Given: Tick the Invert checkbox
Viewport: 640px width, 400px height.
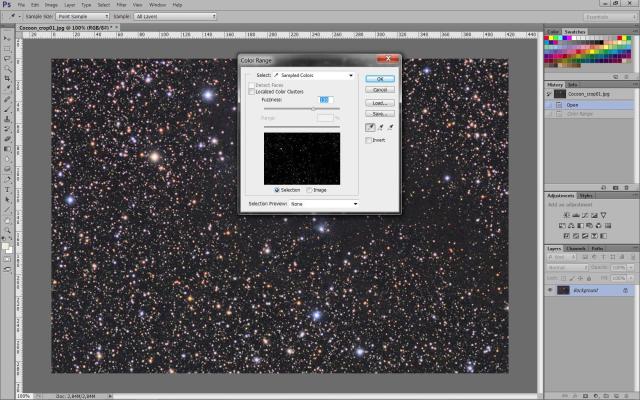Looking at the screenshot, I should point(368,140).
